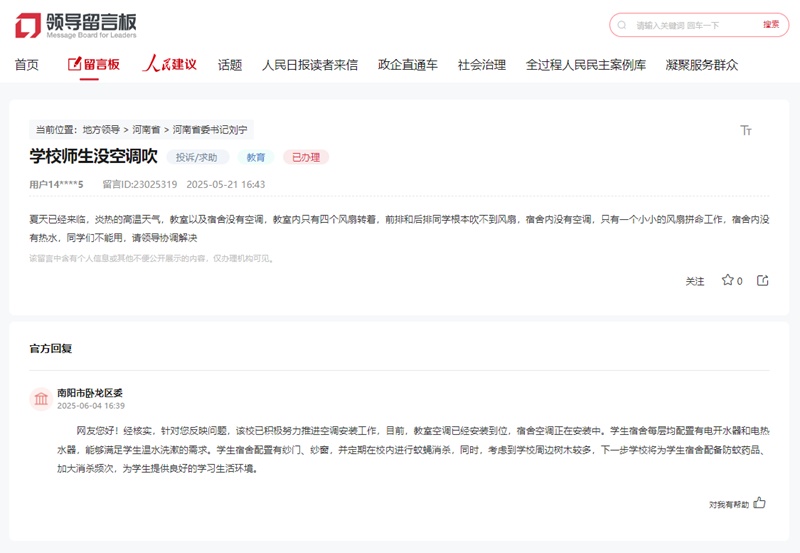Focus the keyword search input field
800x553 pixels.
[690, 25]
